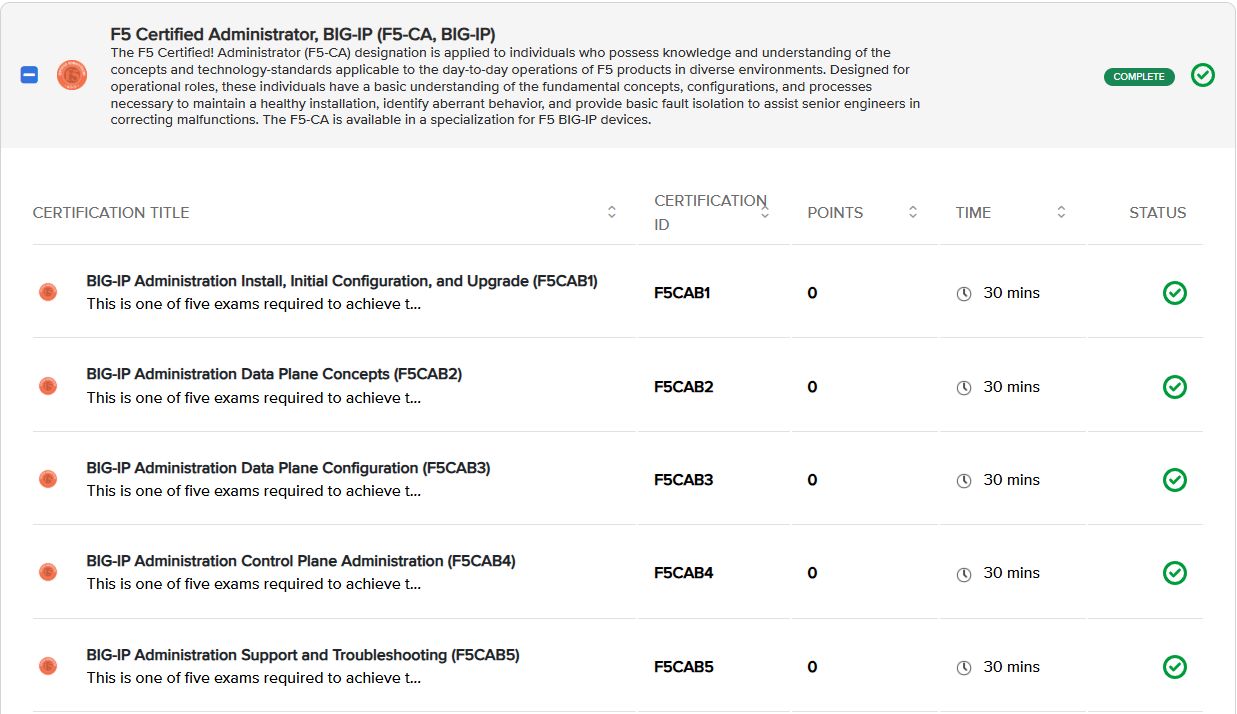1237x714 pixels.
Task: Collapse the F5 Certified Administrator section
Action: click(29, 75)
